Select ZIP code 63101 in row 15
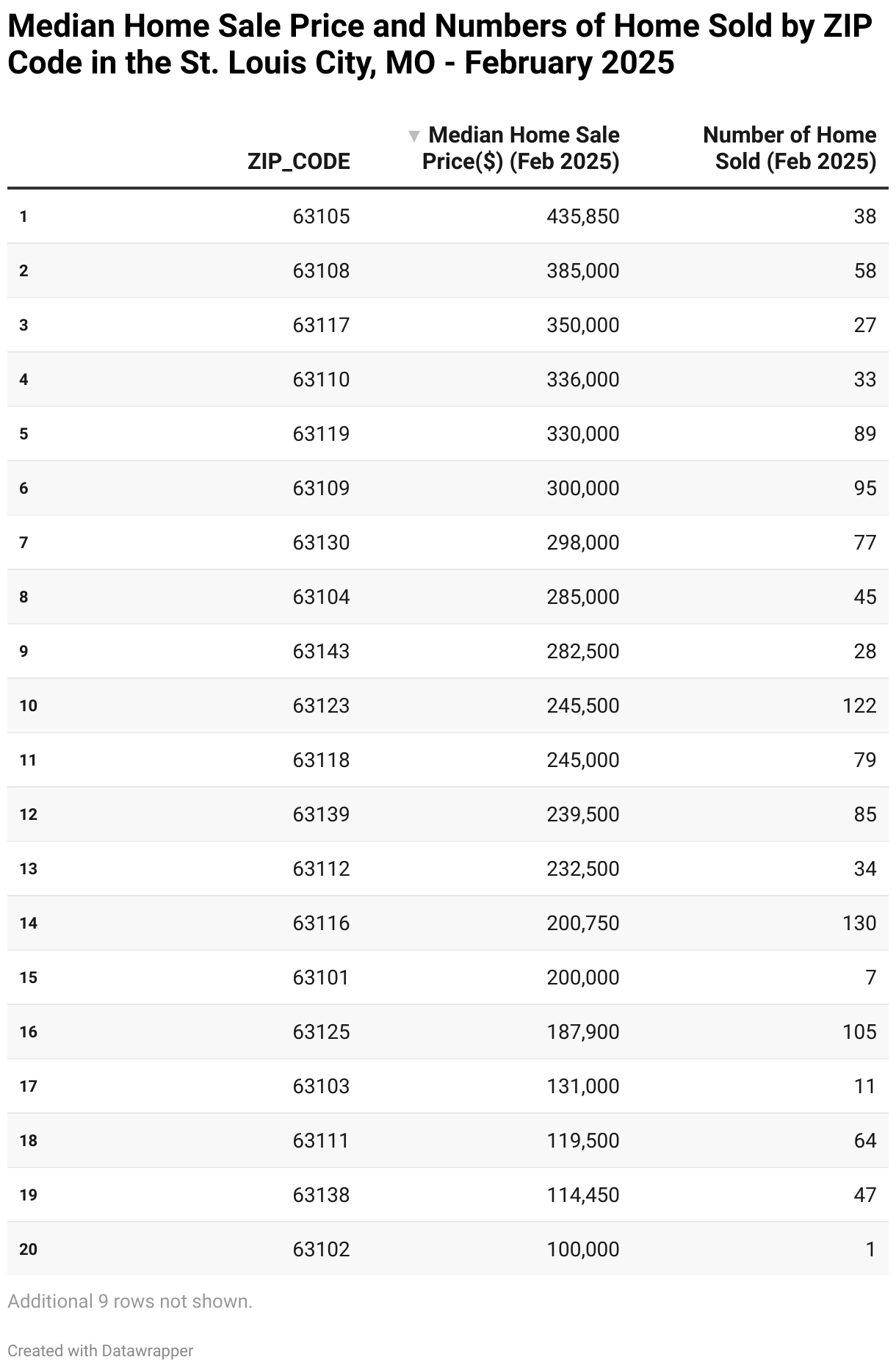 (321, 977)
